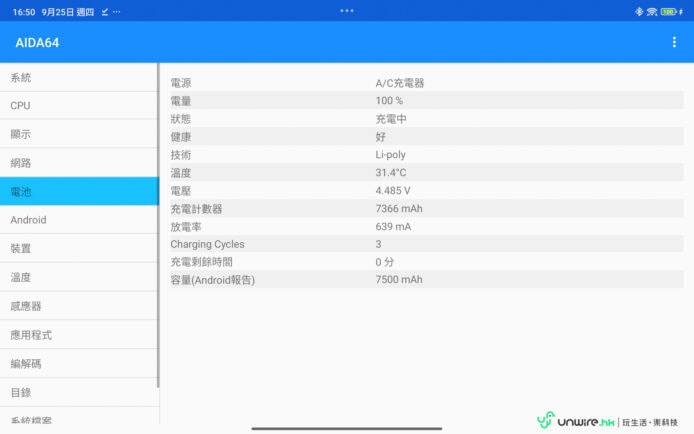Screen dimensions: 694x434
Task: Tap the three dots at top center
Action: click(x=347, y=10)
